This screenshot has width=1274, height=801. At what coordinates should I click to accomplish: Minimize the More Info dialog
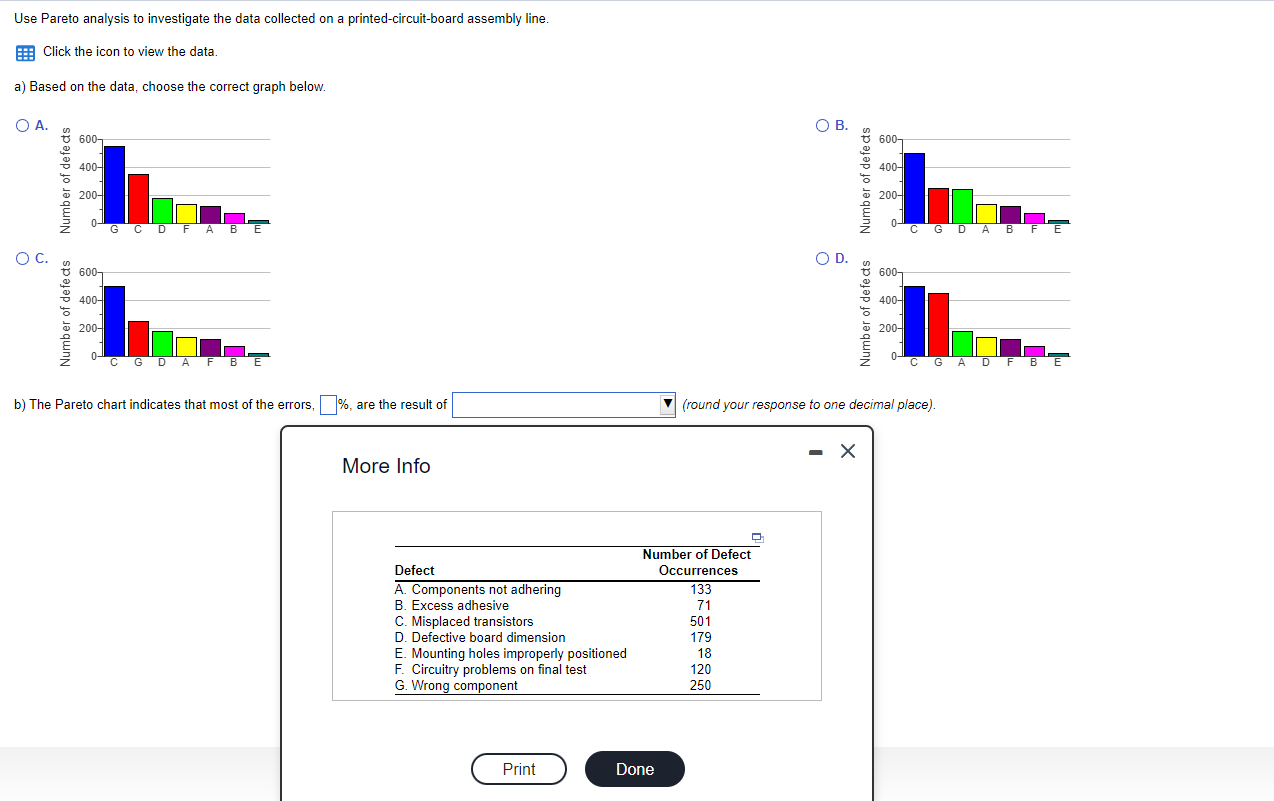click(x=813, y=451)
